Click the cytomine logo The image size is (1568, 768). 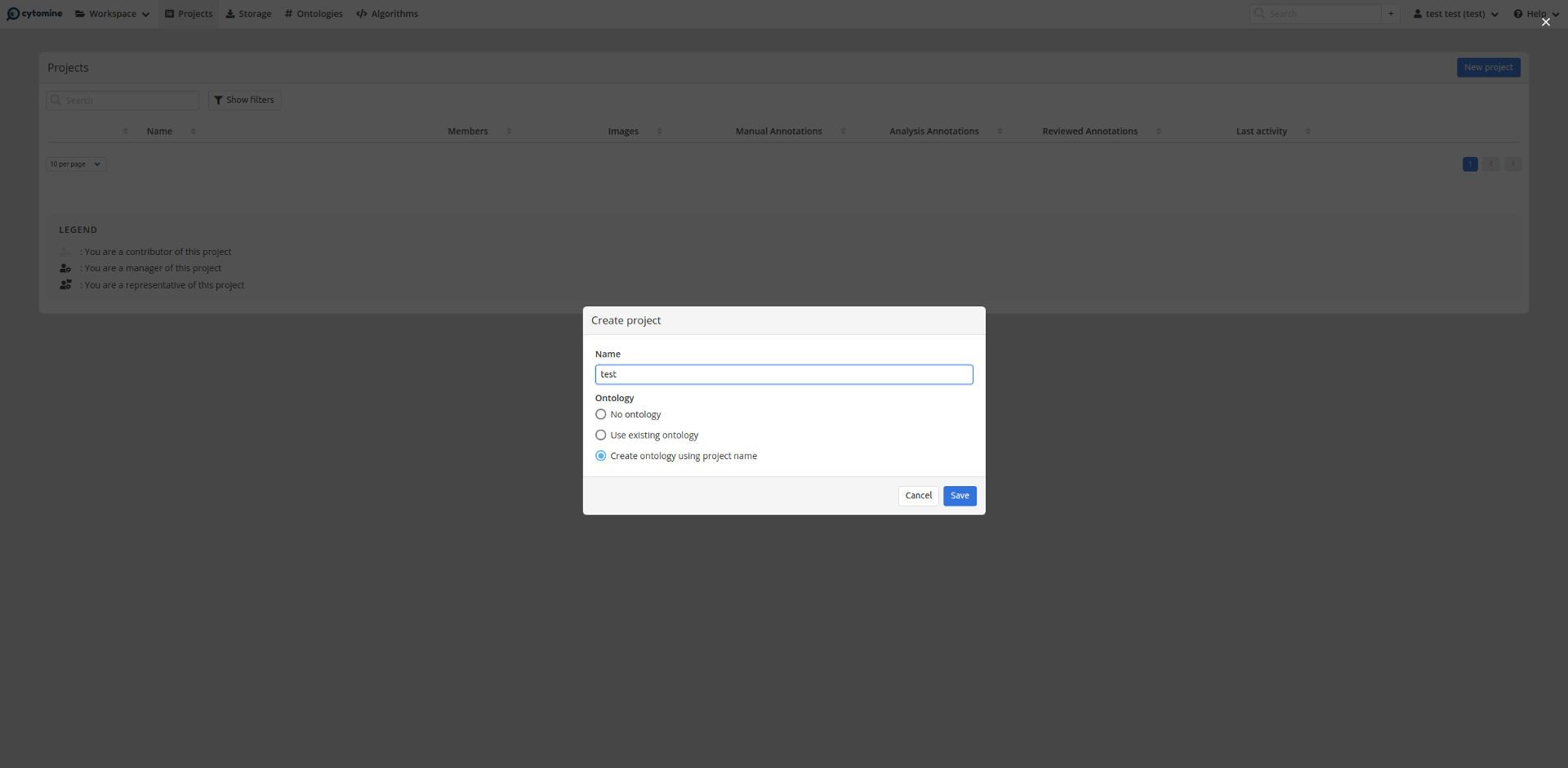click(34, 13)
